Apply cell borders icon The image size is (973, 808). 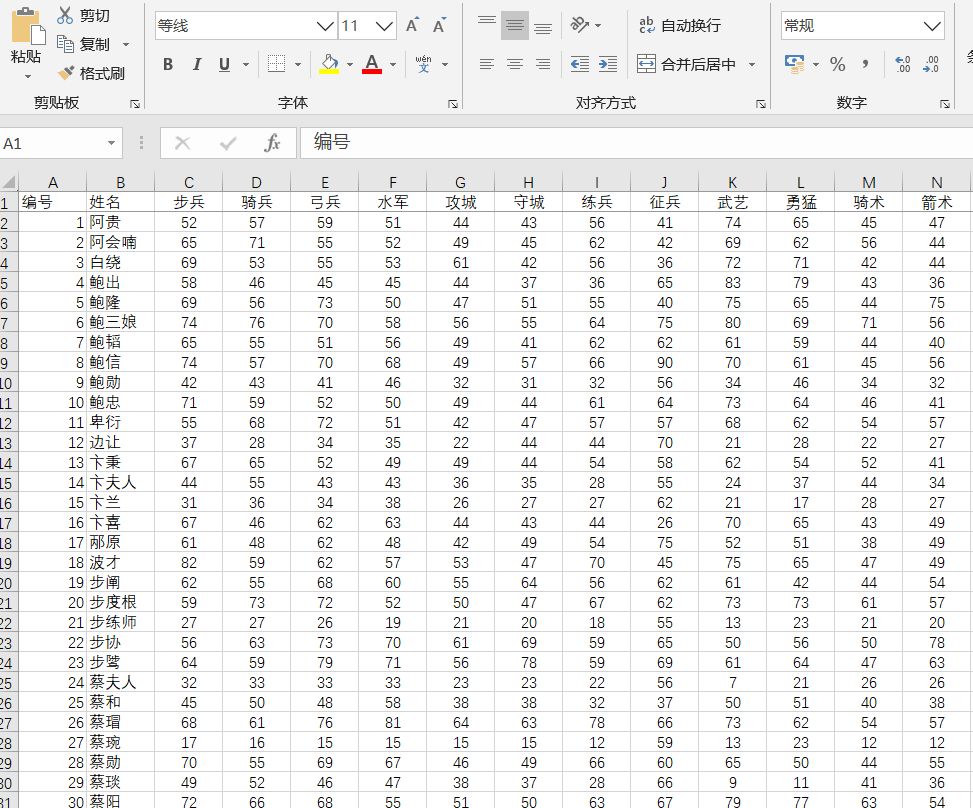pyautogui.click(x=276, y=64)
